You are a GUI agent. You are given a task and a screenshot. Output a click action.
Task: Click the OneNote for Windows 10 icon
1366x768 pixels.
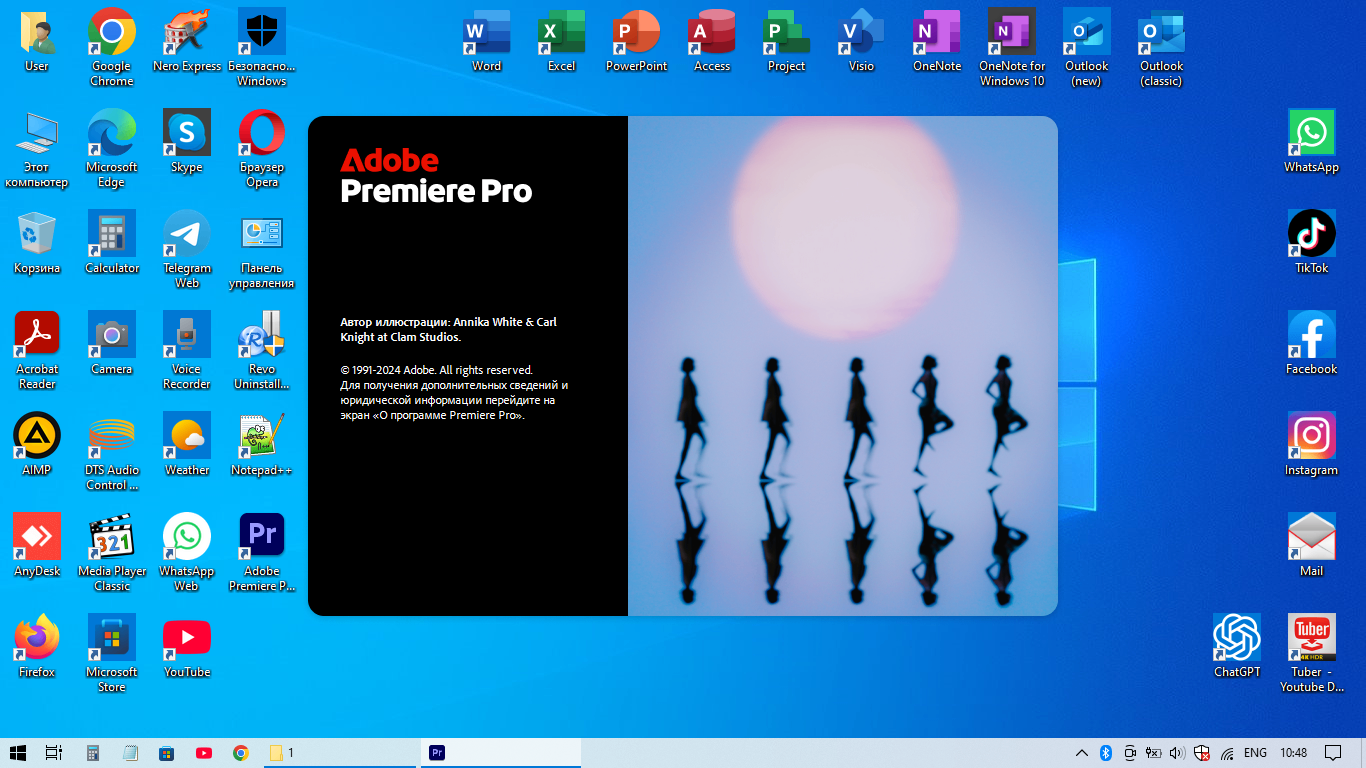click(x=1012, y=47)
